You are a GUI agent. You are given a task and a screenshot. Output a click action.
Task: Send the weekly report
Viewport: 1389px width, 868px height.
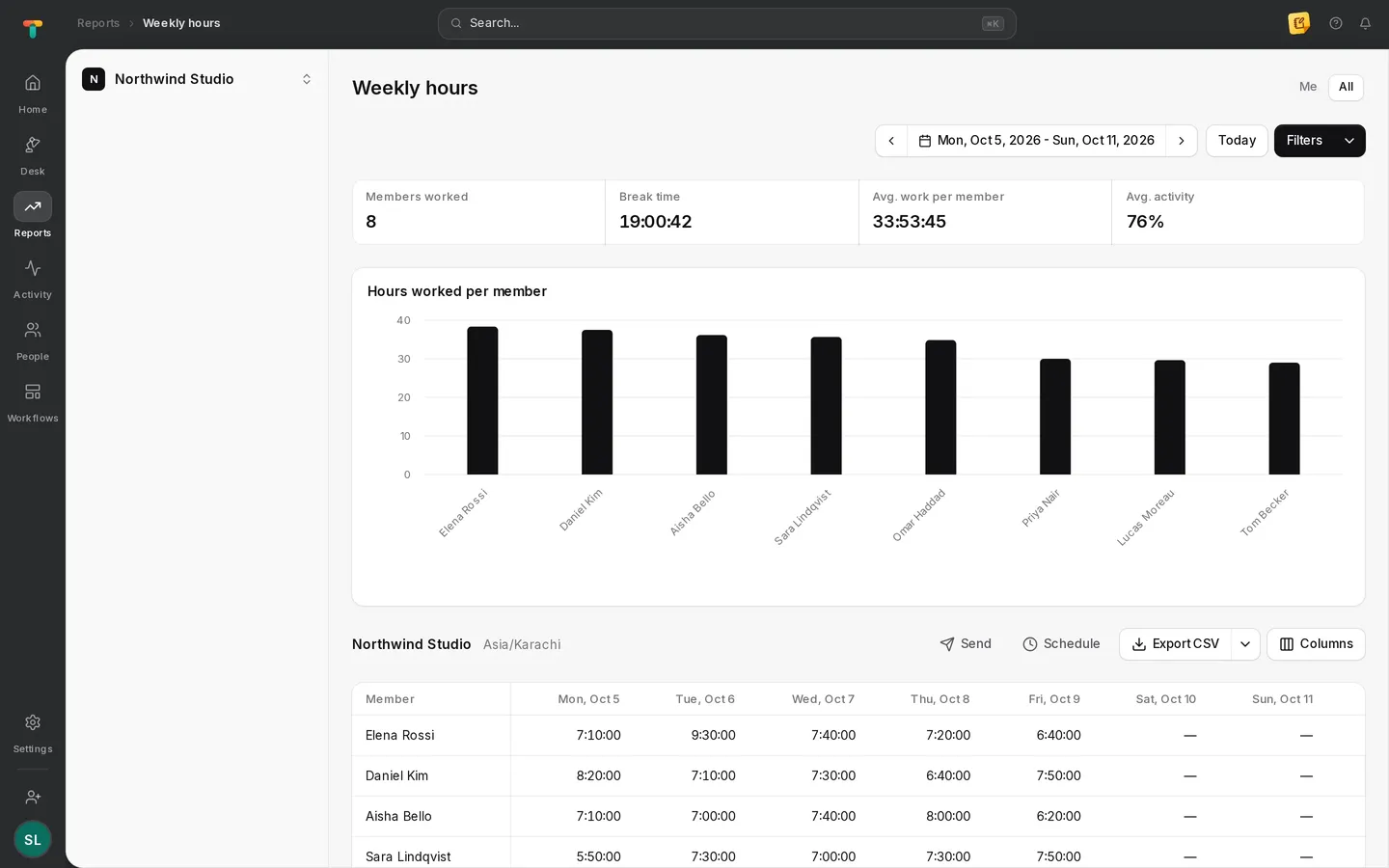click(x=966, y=644)
